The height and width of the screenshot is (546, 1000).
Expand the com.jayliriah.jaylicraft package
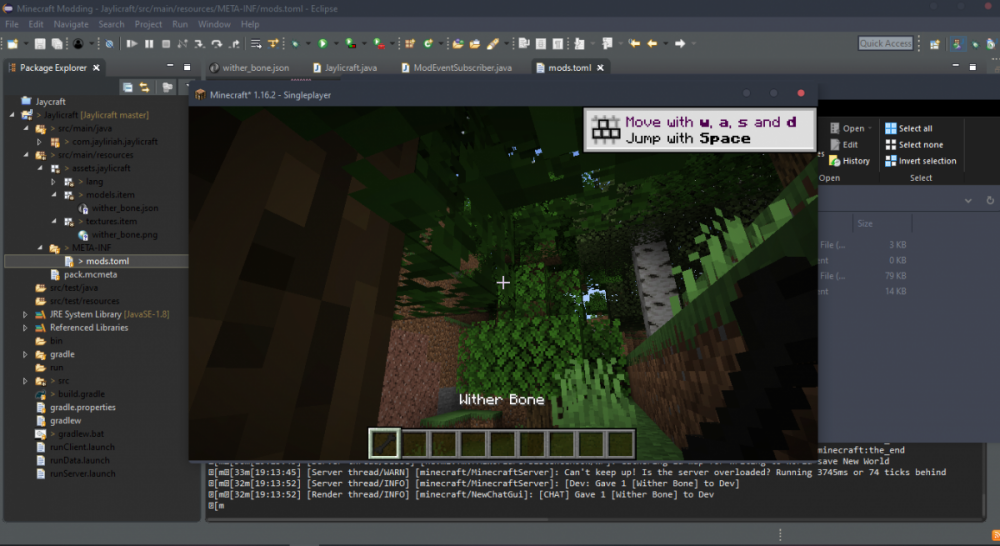(x=40, y=142)
